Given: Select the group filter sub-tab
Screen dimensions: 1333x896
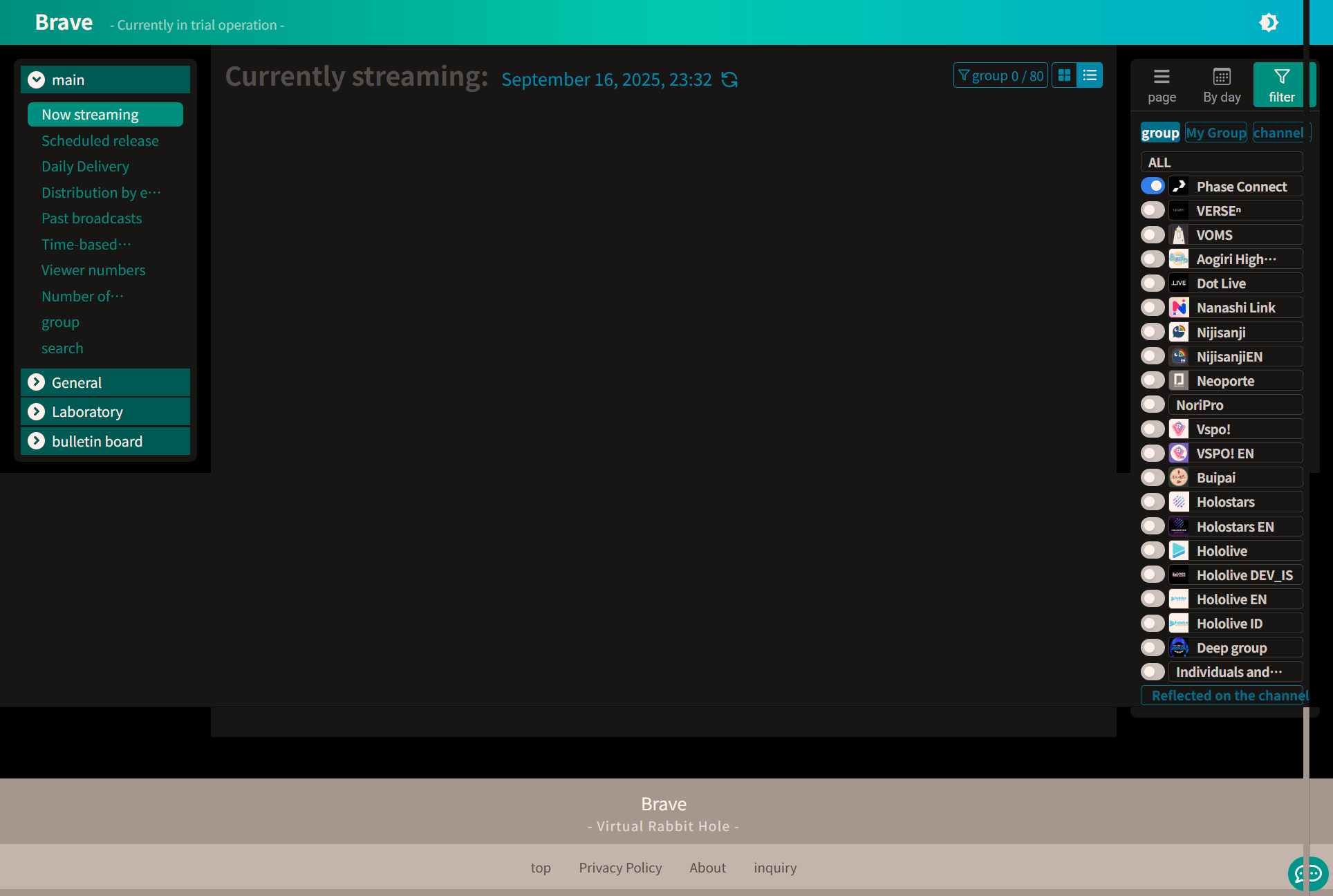Looking at the screenshot, I should point(1160,133).
